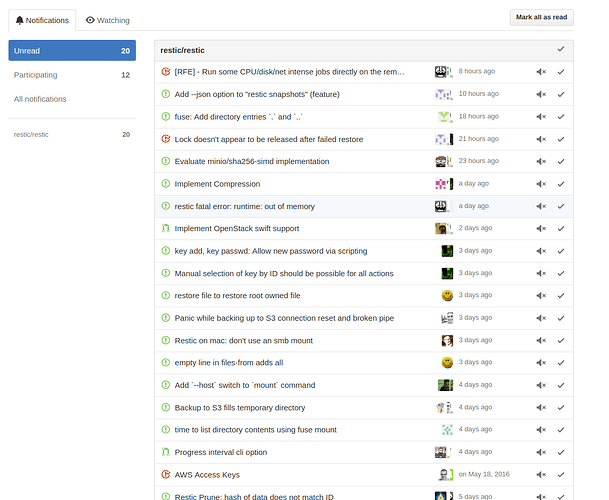Mark 'fuse: Add directory entries' as read

click(561, 117)
